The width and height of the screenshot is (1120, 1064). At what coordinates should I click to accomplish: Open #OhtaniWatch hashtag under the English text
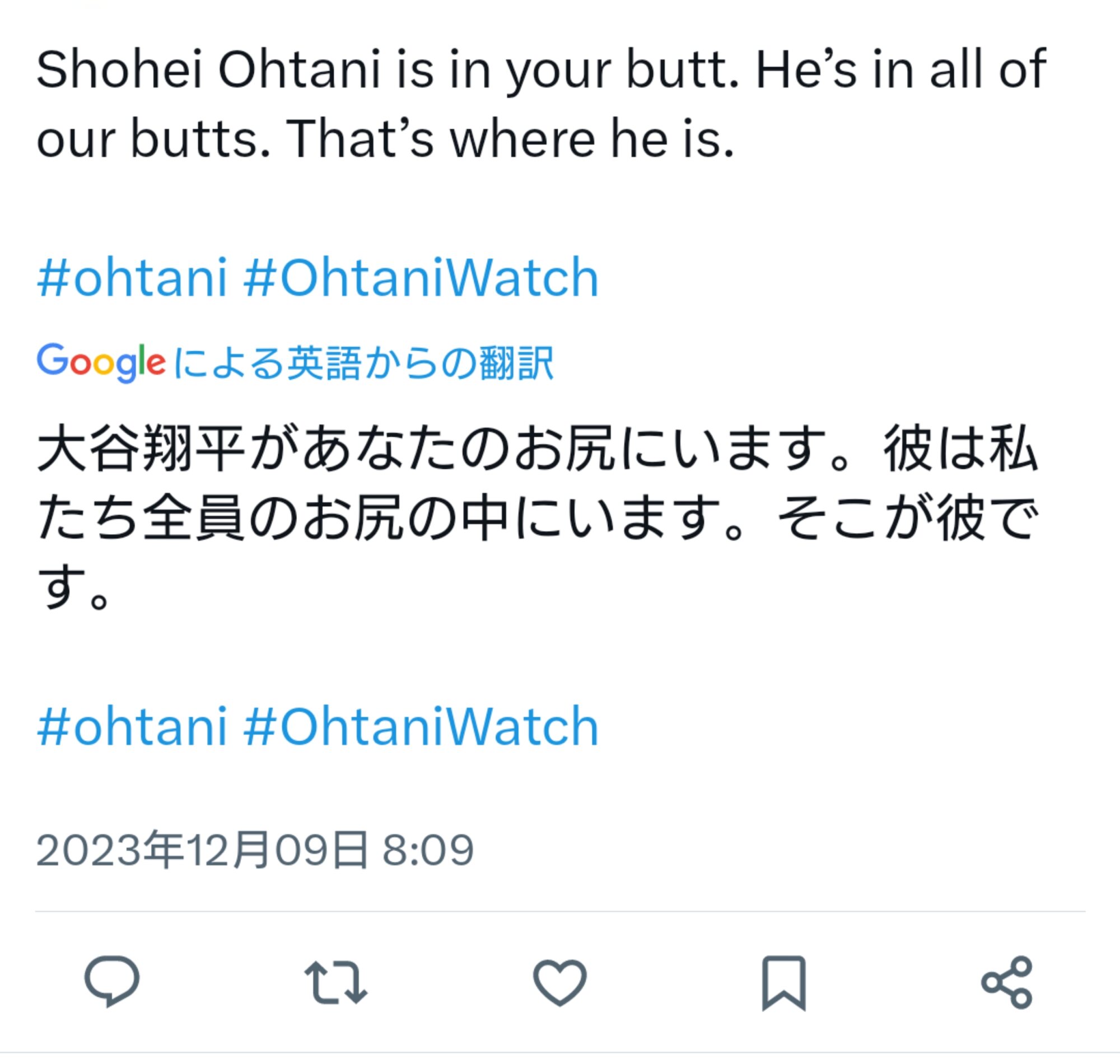(x=421, y=278)
